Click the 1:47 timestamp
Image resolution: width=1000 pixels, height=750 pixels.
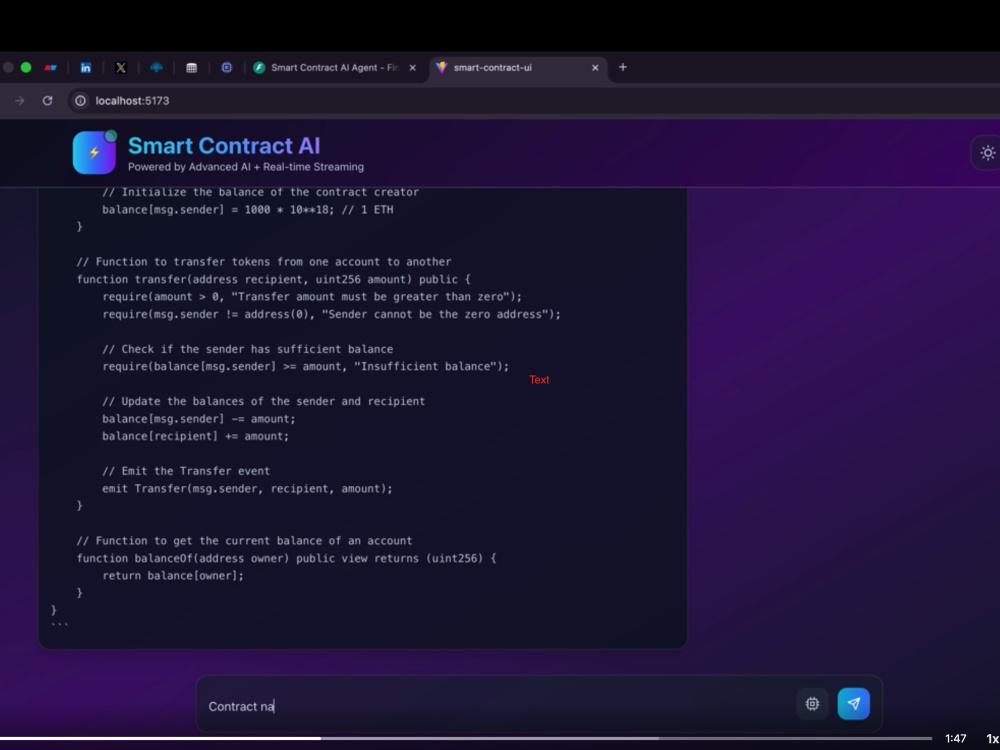click(955, 739)
